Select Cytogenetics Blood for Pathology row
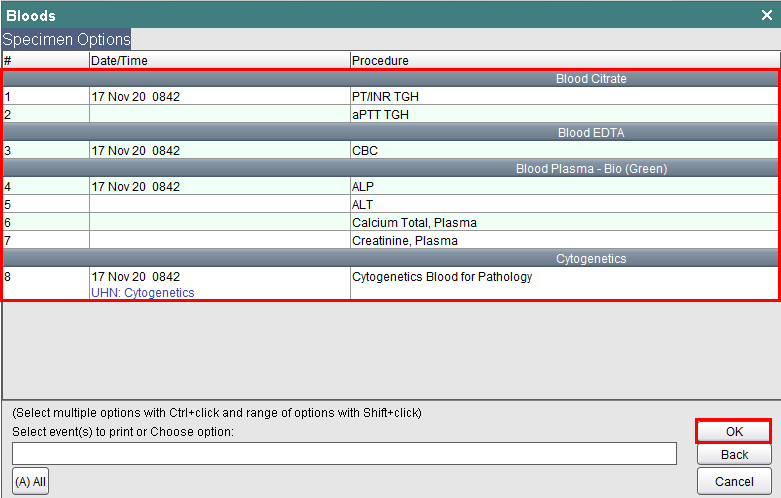 click(x=390, y=283)
